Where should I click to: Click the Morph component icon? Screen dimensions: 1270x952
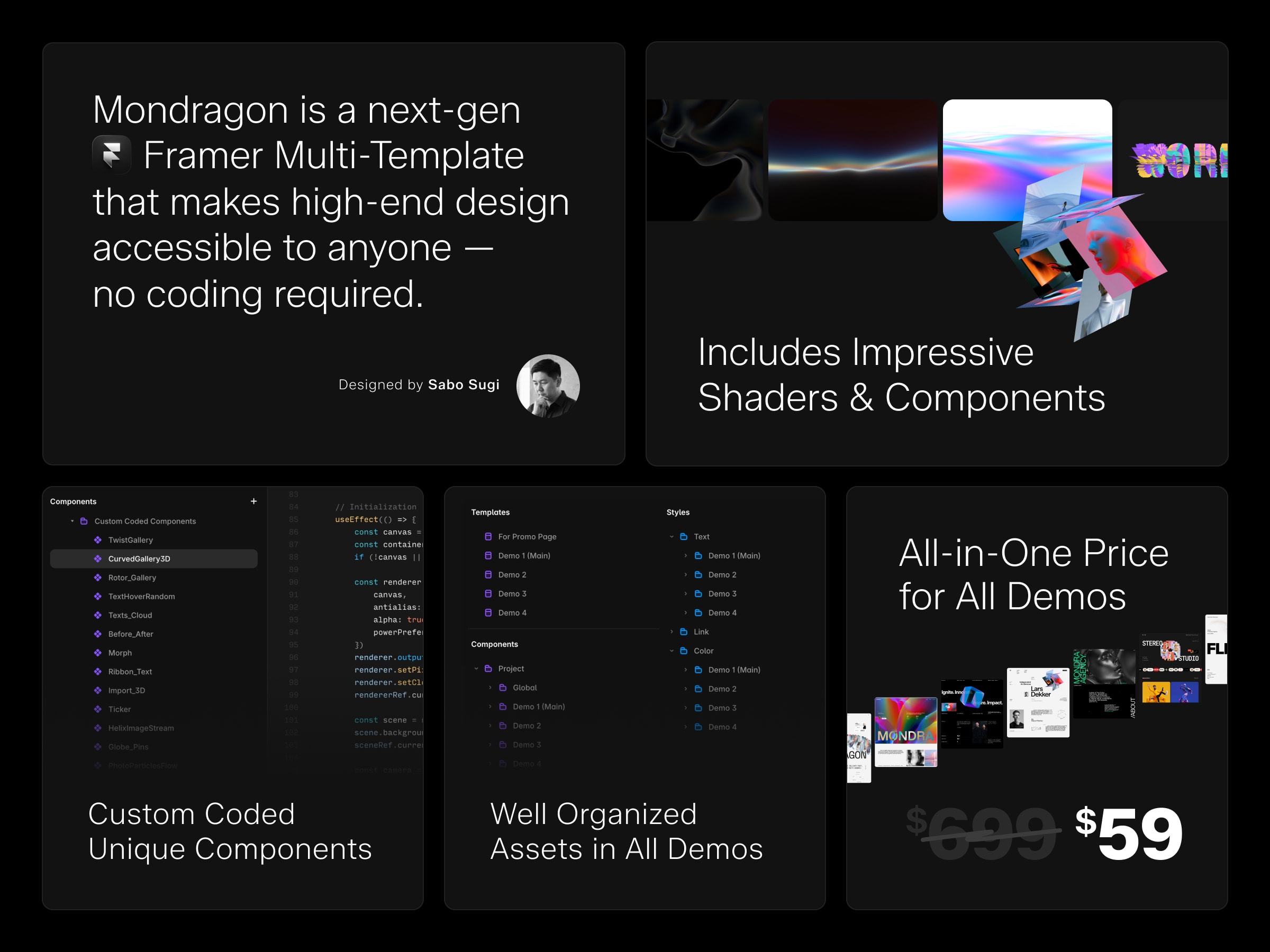coord(97,653)
